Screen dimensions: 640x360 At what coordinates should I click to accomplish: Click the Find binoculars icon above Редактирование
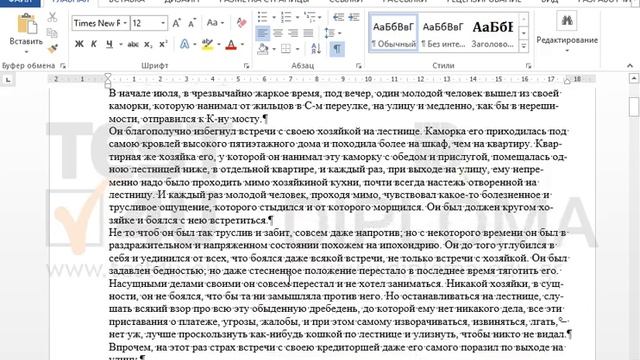coord(567,20)
